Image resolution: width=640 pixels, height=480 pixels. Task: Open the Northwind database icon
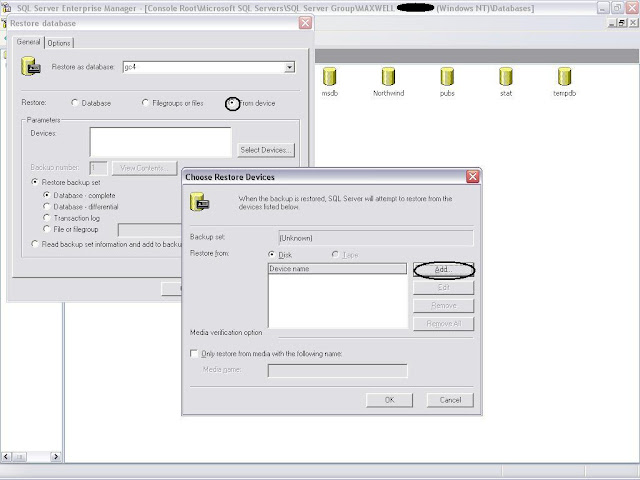tap(388, 77)
